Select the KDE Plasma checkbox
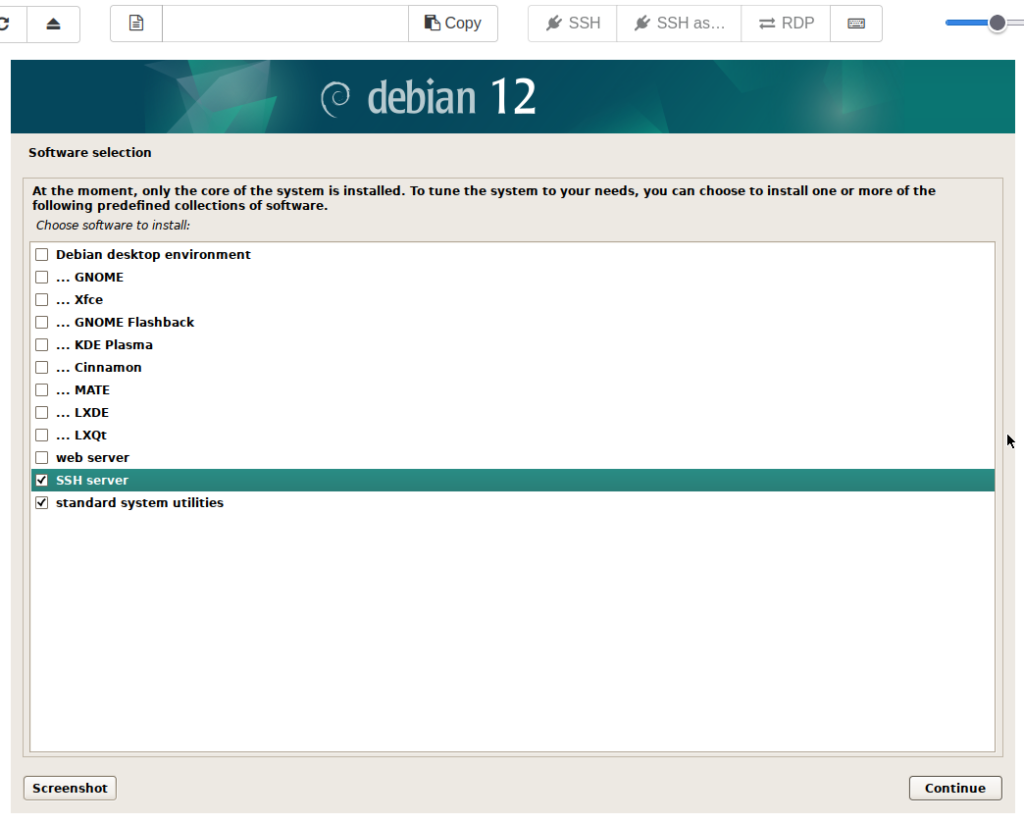1024x823 pixels. pyautogui.click(x=42, y=345)
